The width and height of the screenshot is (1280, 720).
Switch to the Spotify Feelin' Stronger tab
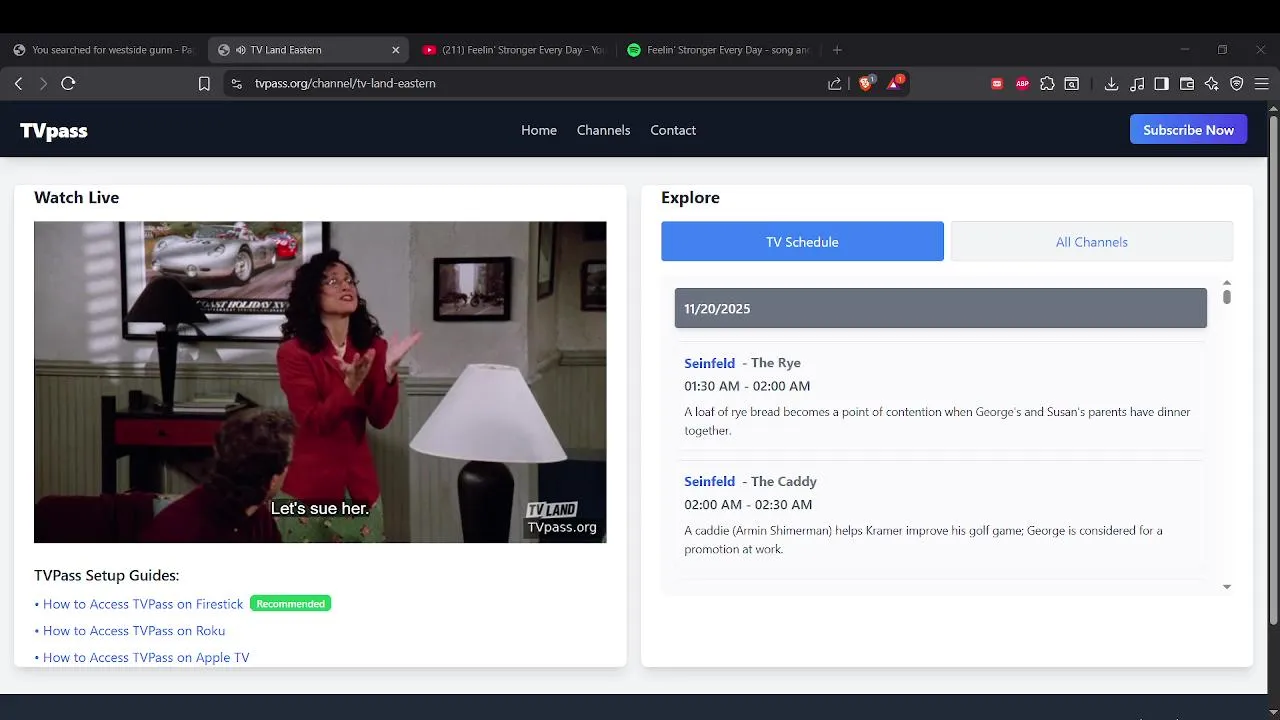(718, 50)
